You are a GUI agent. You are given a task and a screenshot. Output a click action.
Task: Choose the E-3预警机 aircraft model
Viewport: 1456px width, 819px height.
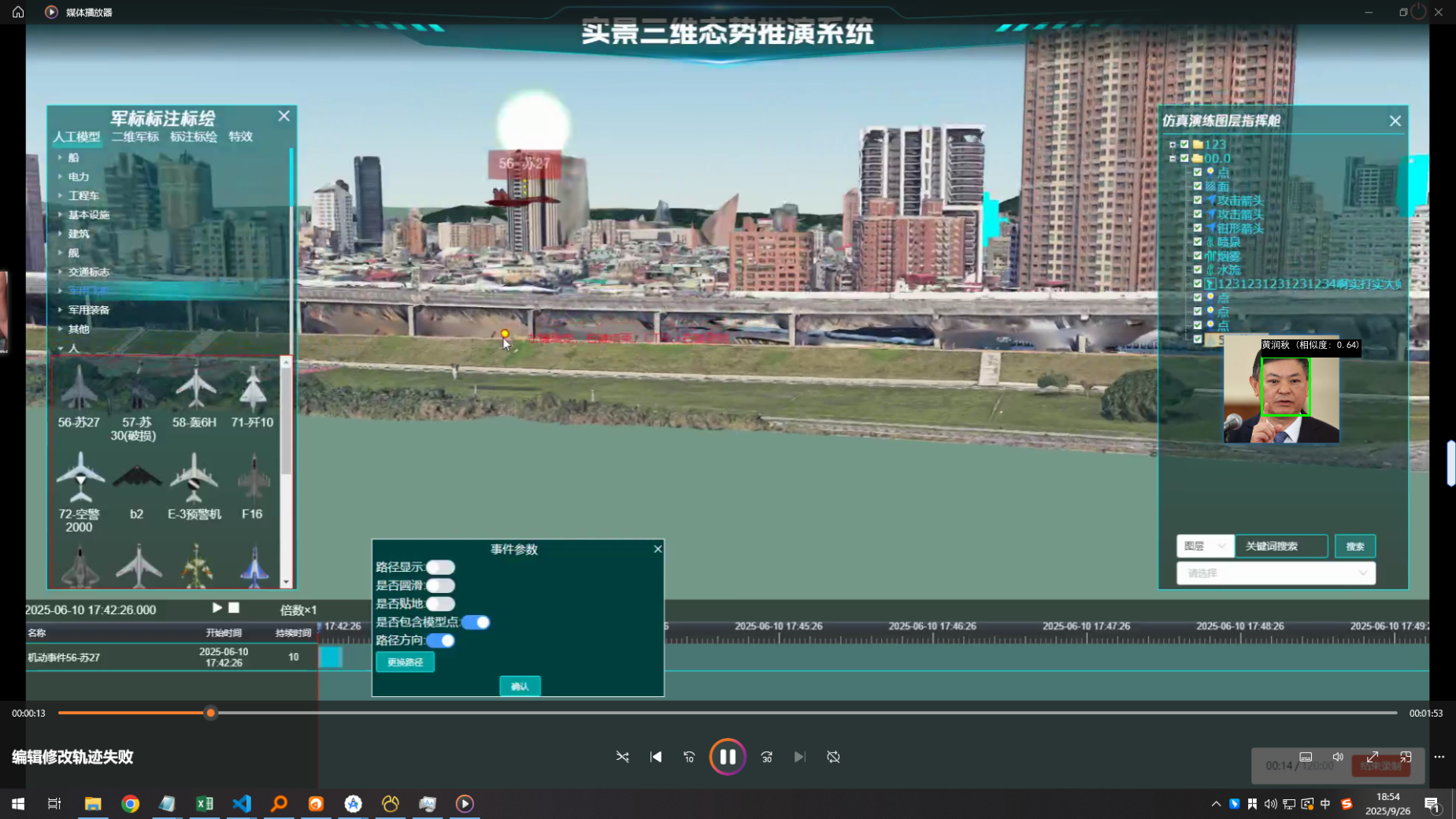click(x=194, y=478)
